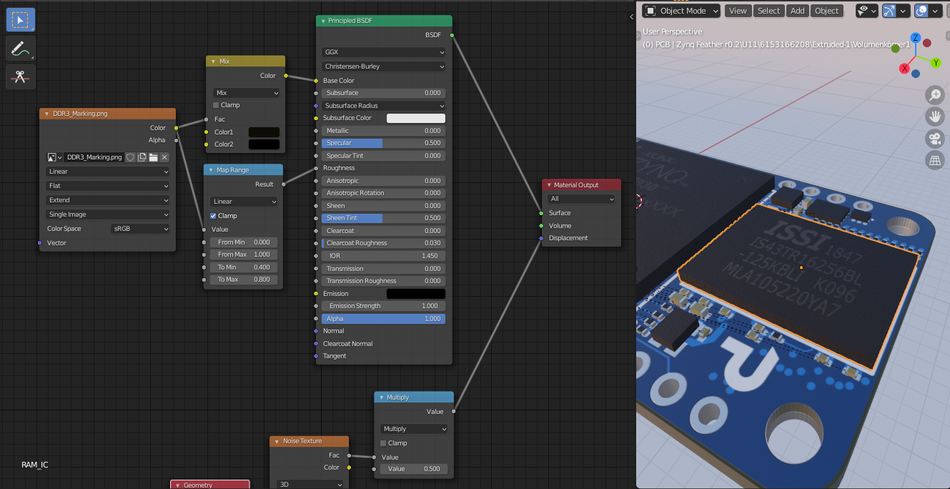Choose the Annotate pencil tool
Viewport: 950px width, 489px height.
pyautogui.click(x=21, y=48)
